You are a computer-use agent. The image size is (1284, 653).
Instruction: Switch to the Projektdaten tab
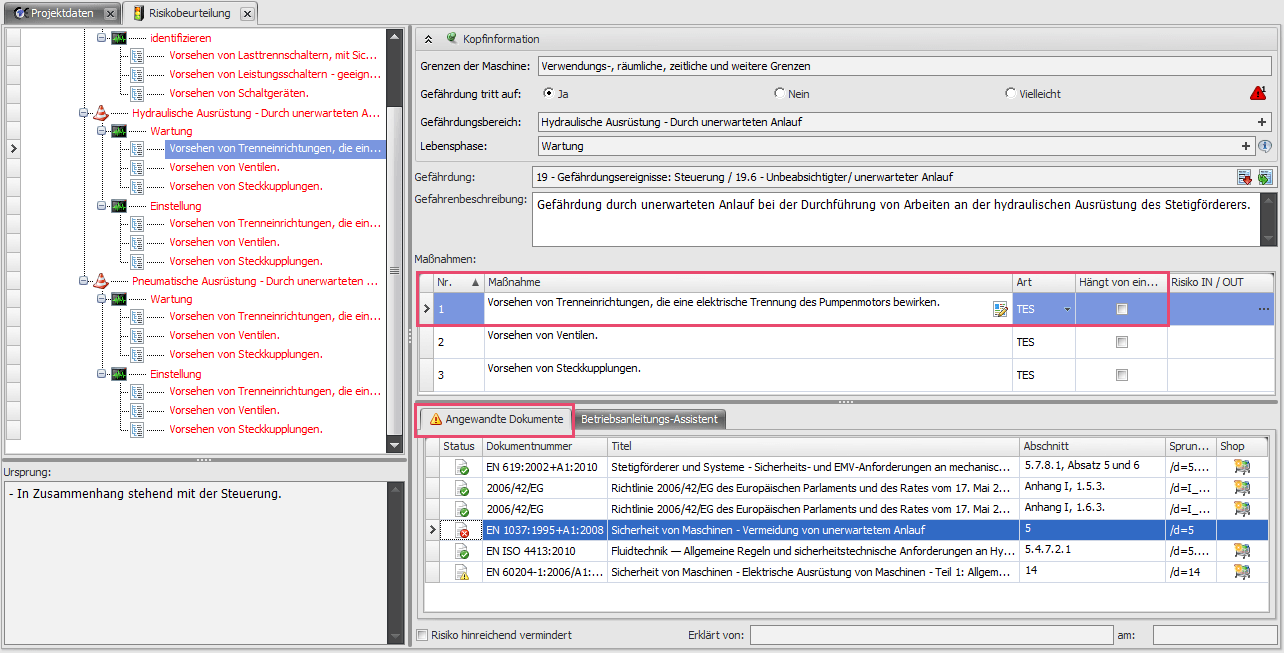click(x=58, y=13)
